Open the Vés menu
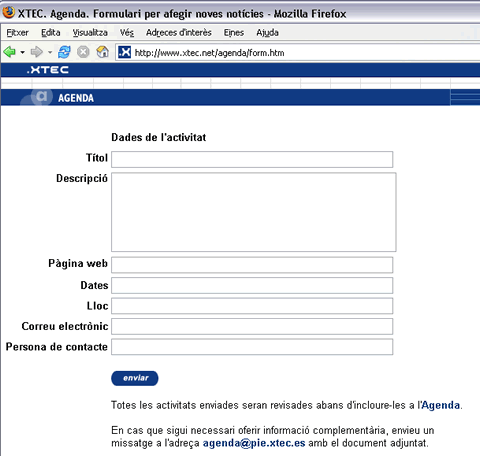 click(127, 33)
